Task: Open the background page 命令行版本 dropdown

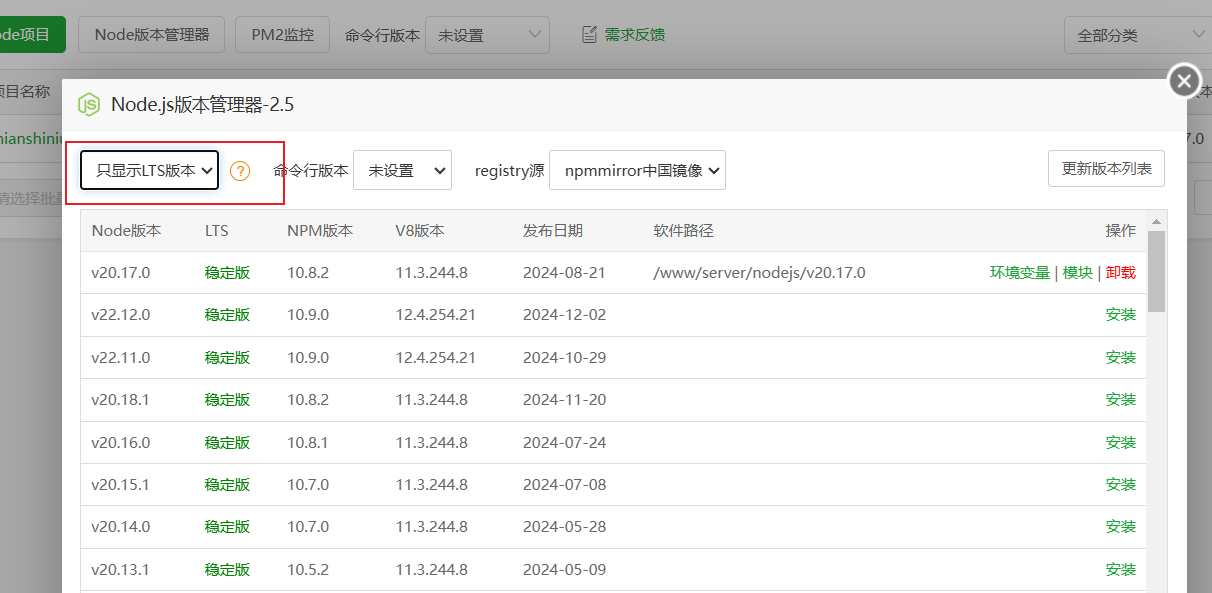Action: pos(487,35)
